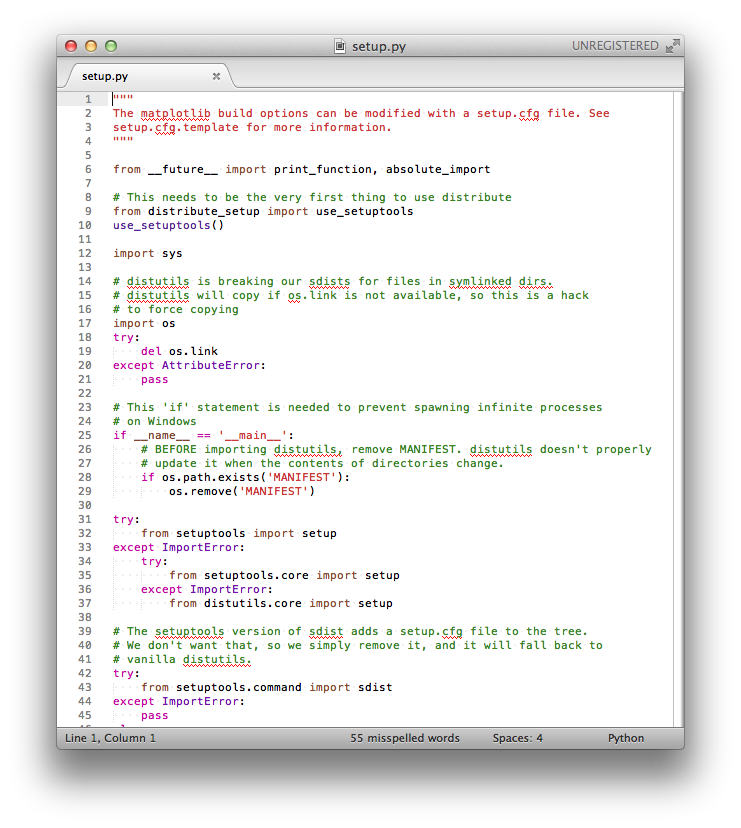
Task: Click the yellow minimize window button
Action: [91, 46]
